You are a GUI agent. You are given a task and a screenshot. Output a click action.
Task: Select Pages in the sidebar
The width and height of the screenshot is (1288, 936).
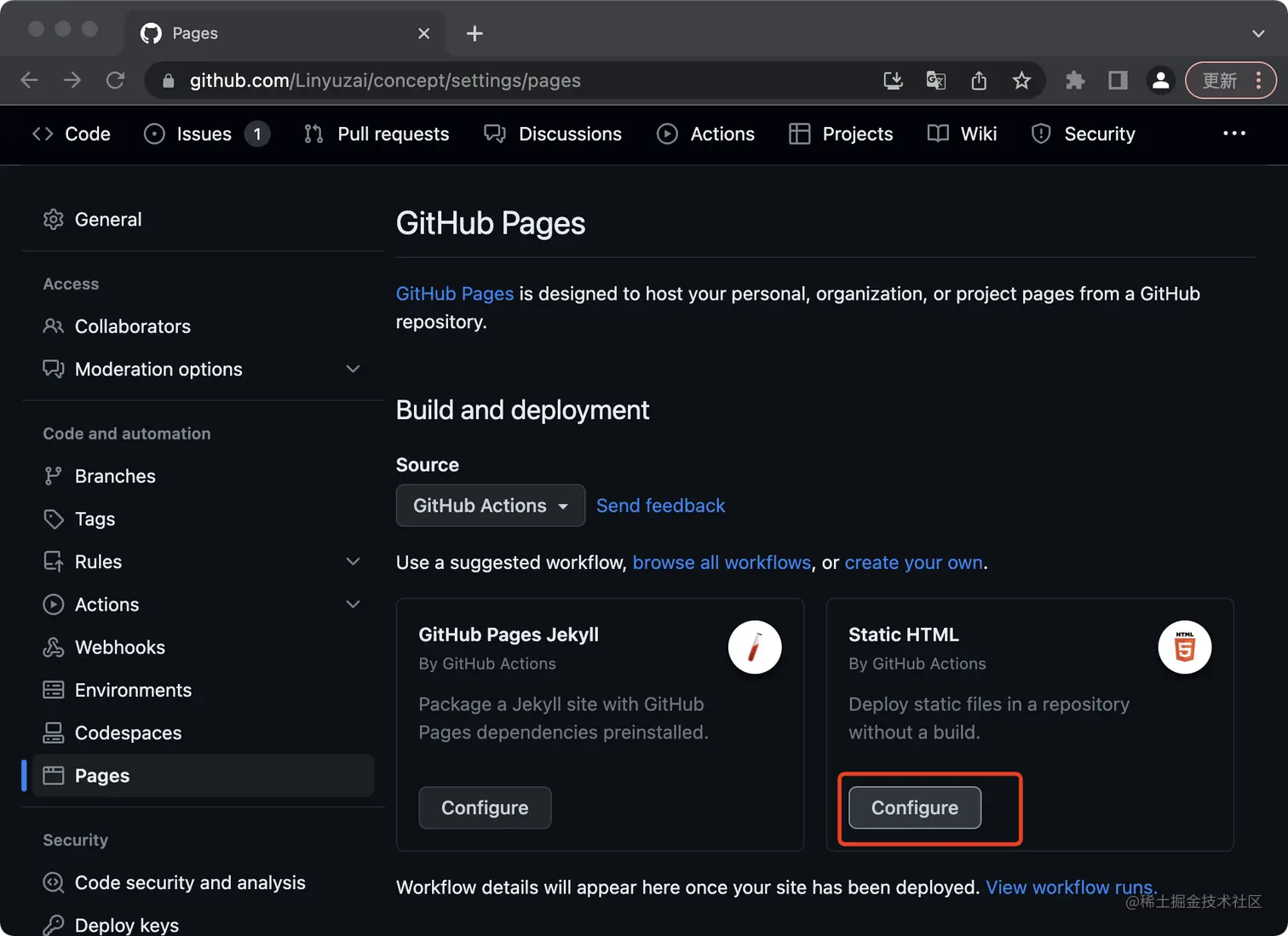[x=203, y=776]
